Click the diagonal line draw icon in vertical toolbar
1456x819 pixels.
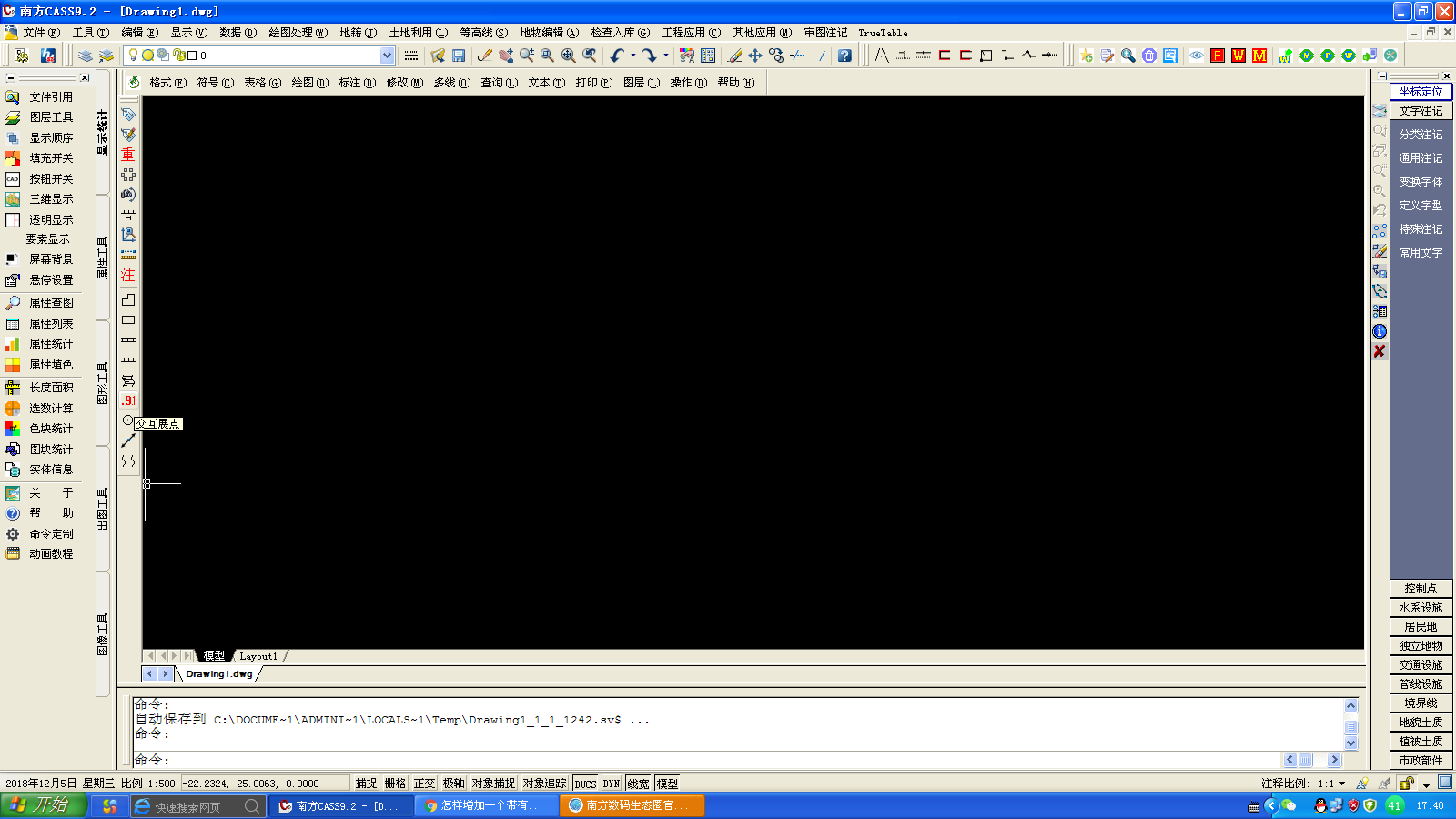click(128, 440)
